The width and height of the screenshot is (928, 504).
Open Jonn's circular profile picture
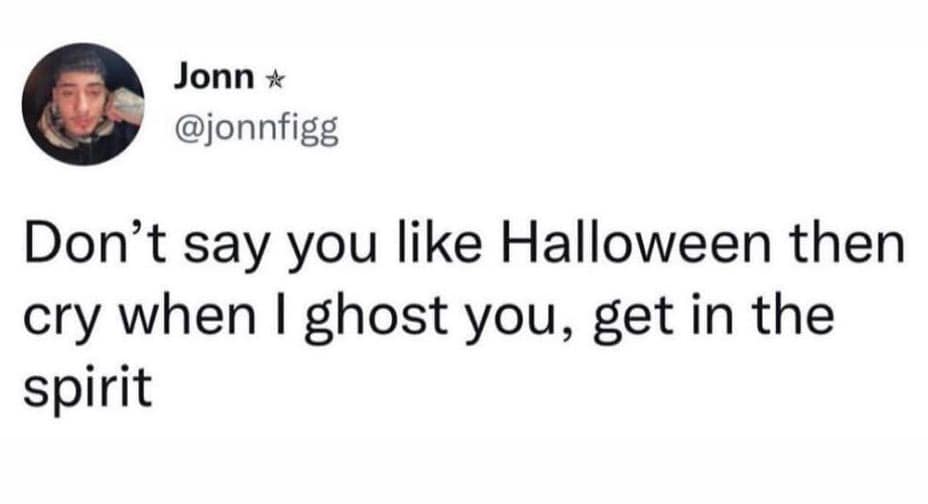(83, 104)
